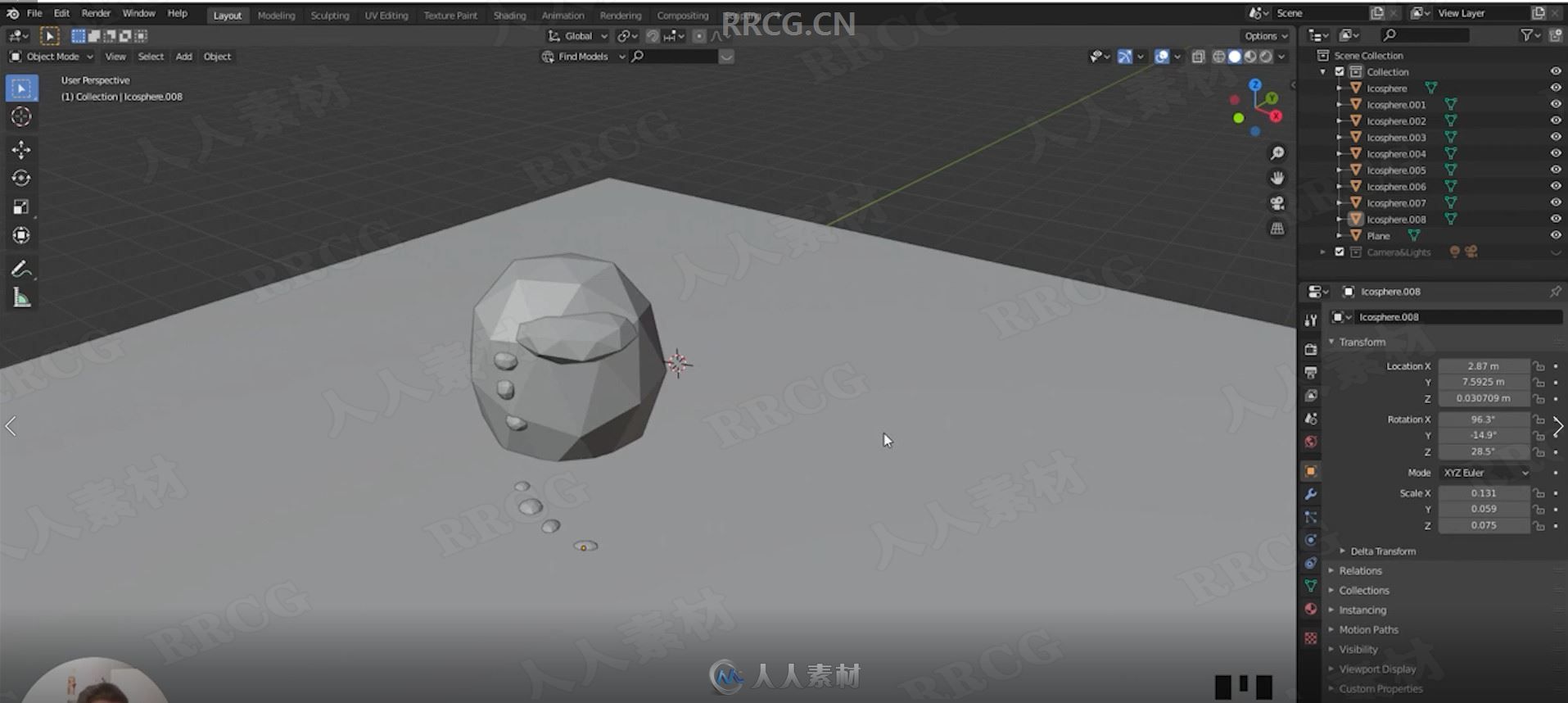Viewport: 1568px width, 703px height.
Task: Open the Scene properties tab
Action: (x=1311, y=419)
